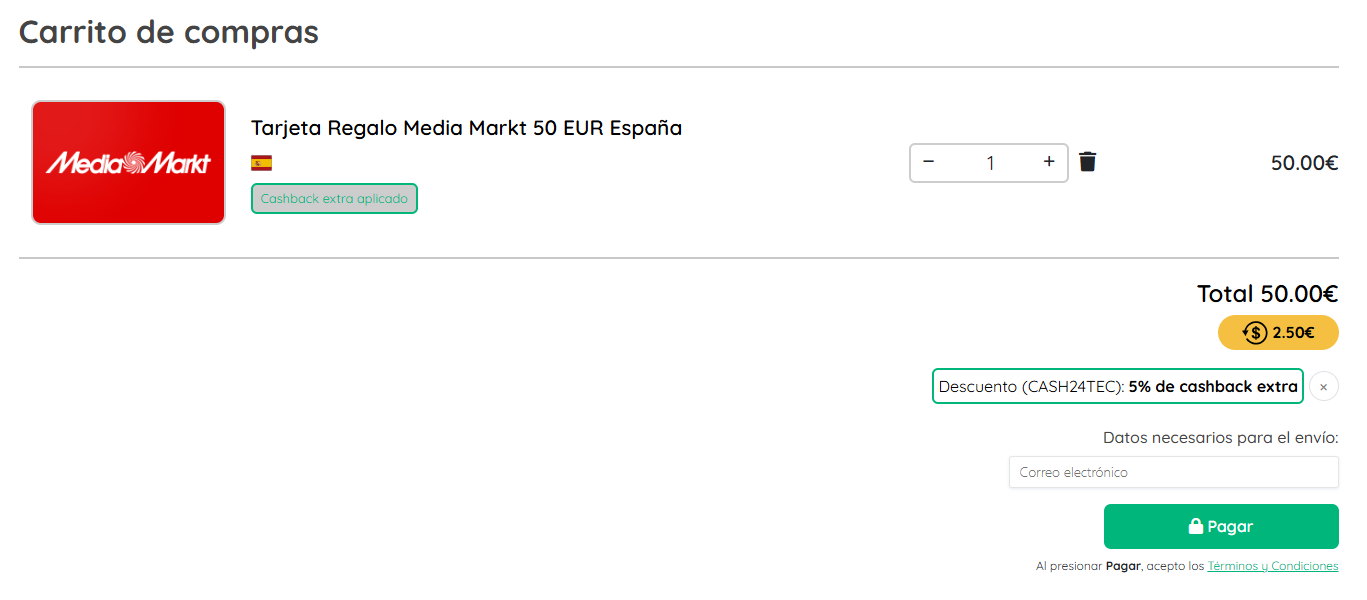Remove the CASH24TEC discount code
This screenshot has width=1367, height=600.
pos(1323,387)
